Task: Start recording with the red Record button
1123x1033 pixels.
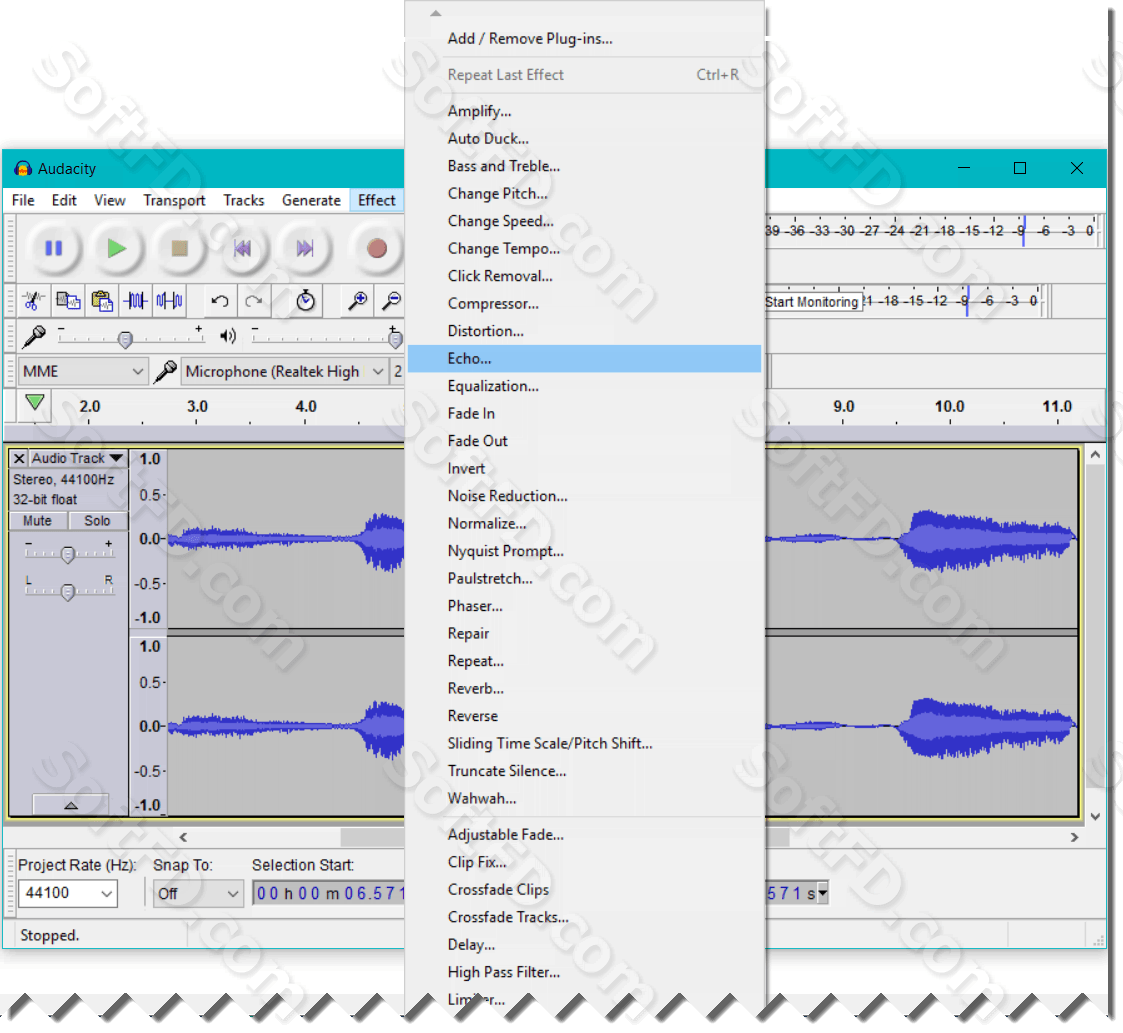Action: pyautogui.click(x=377, y=249)
